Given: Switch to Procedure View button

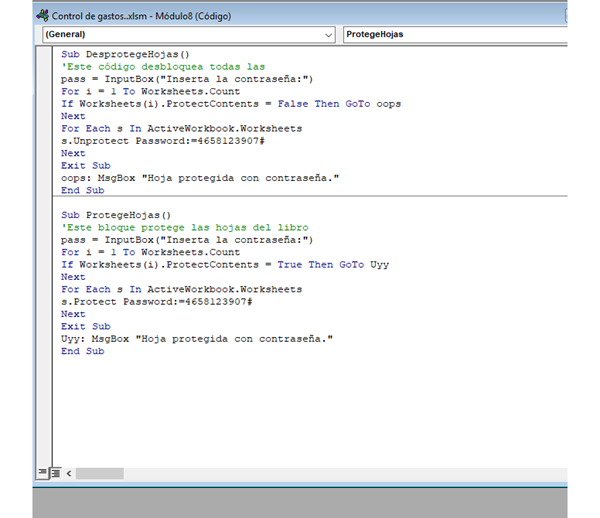Looking at the screenshot, I should point(42,473).
